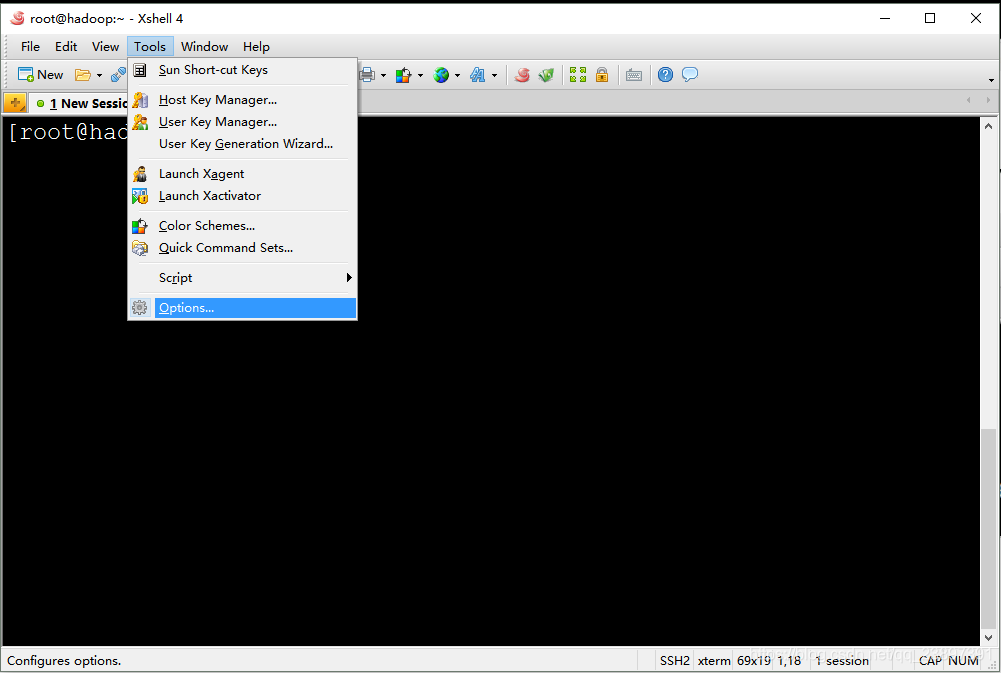The width and height of the screenshot is (1001, 673).
Task: Click the New session toolbar button
Action: point(40,75)
